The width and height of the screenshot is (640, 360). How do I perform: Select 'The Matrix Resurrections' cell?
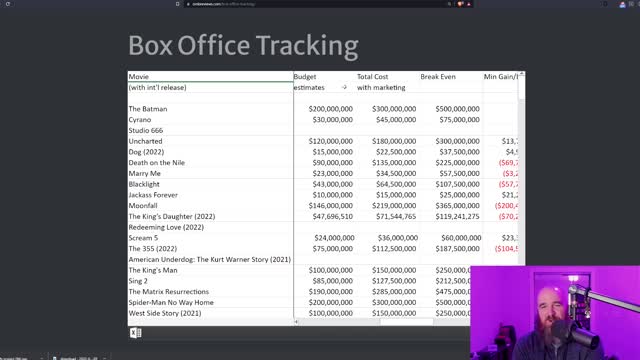click(211, 291)
